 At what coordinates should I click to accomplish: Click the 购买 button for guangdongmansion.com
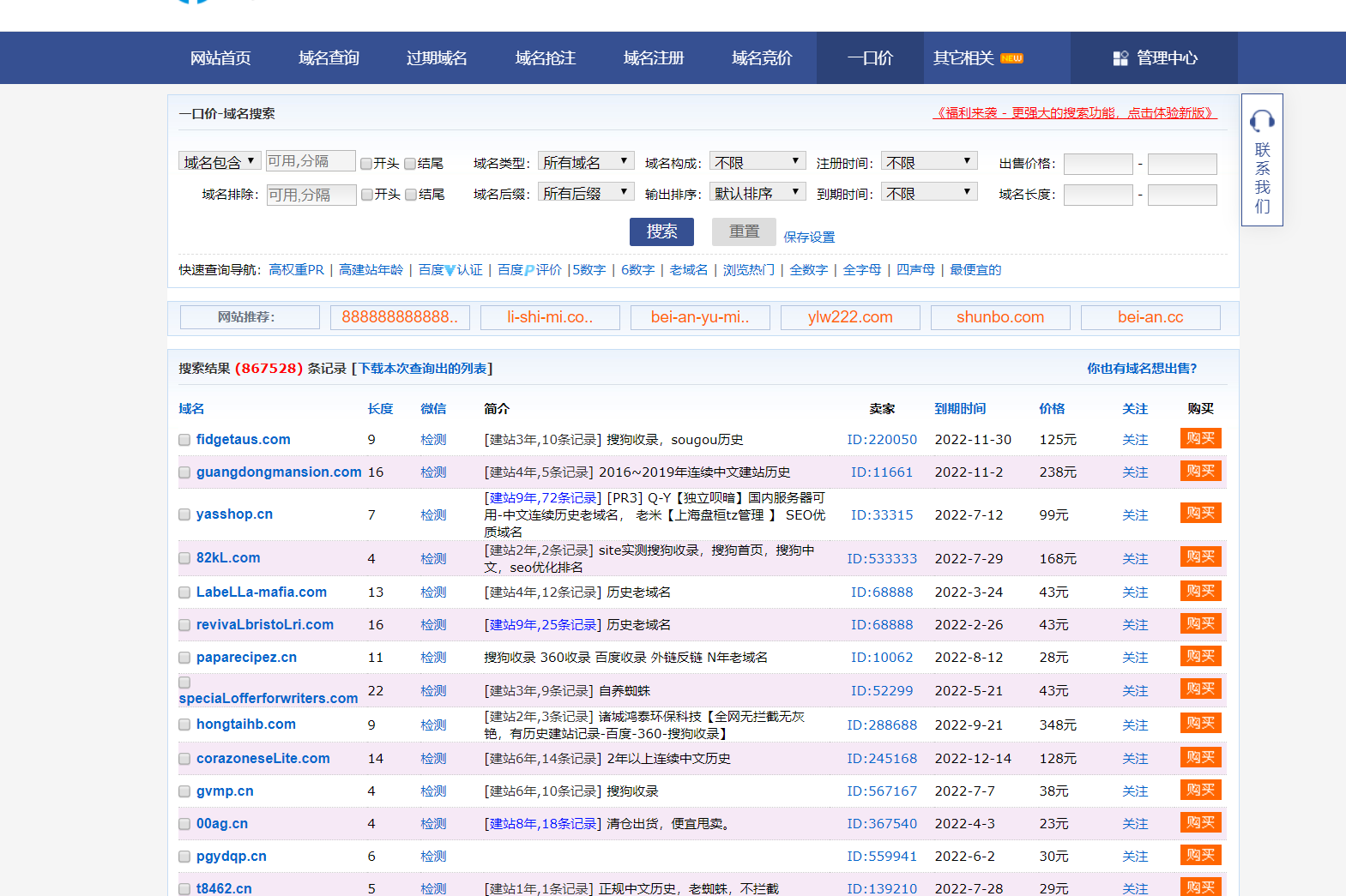coord(1200,471)
